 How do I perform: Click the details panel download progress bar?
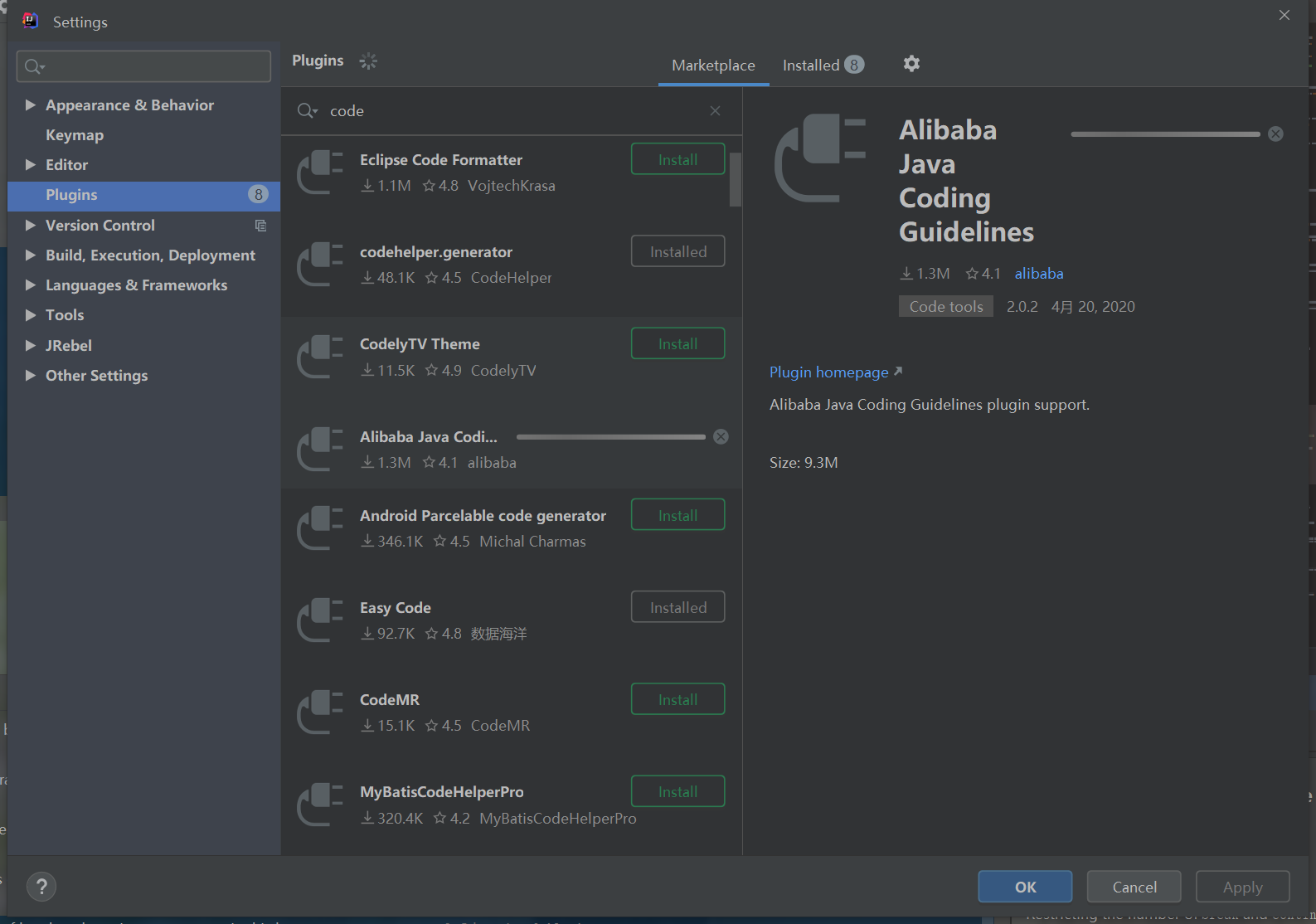[x=1165, y=134]
